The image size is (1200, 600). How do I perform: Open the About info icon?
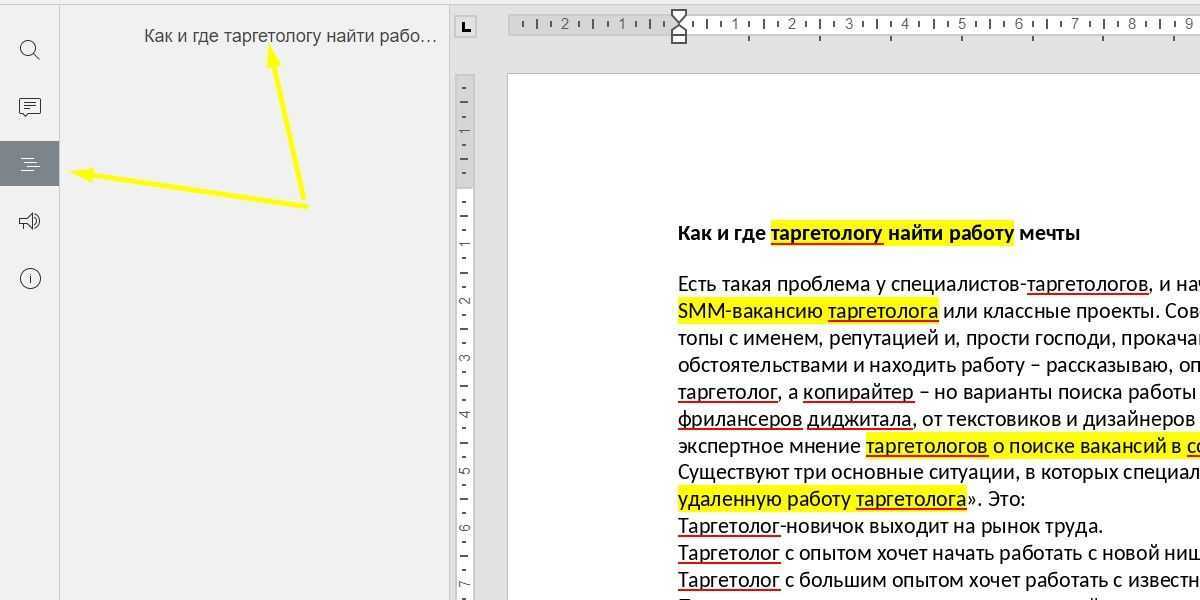tap(30, 279)
